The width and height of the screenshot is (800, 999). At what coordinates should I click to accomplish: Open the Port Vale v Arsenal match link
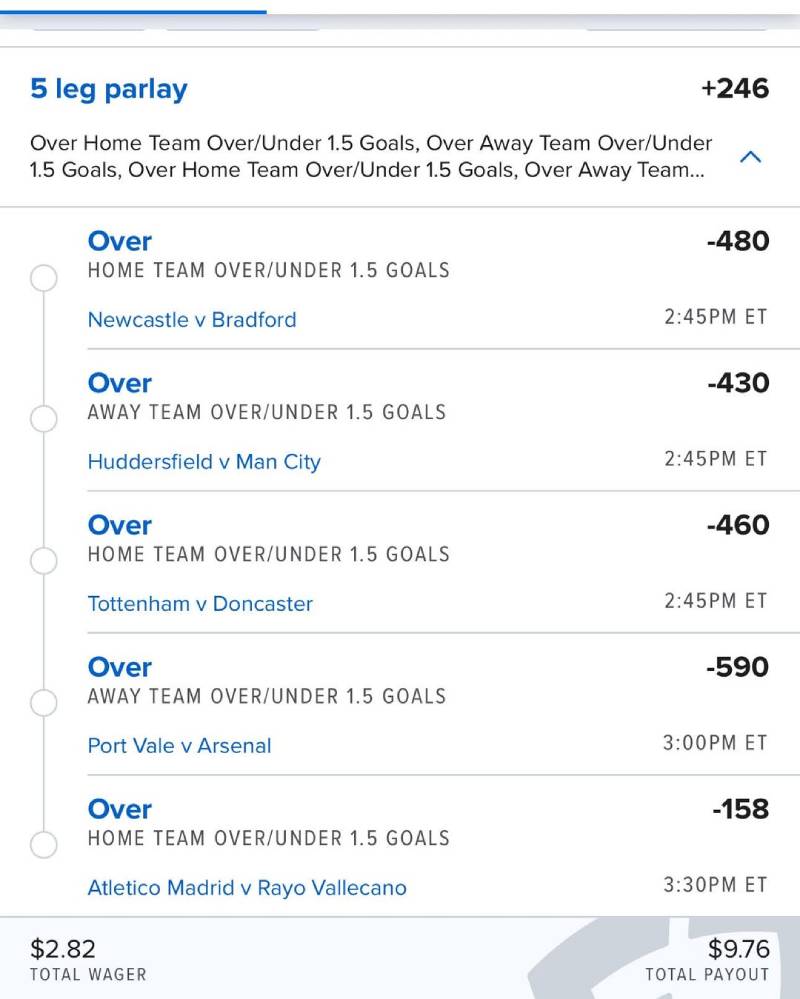click(179, 745)
